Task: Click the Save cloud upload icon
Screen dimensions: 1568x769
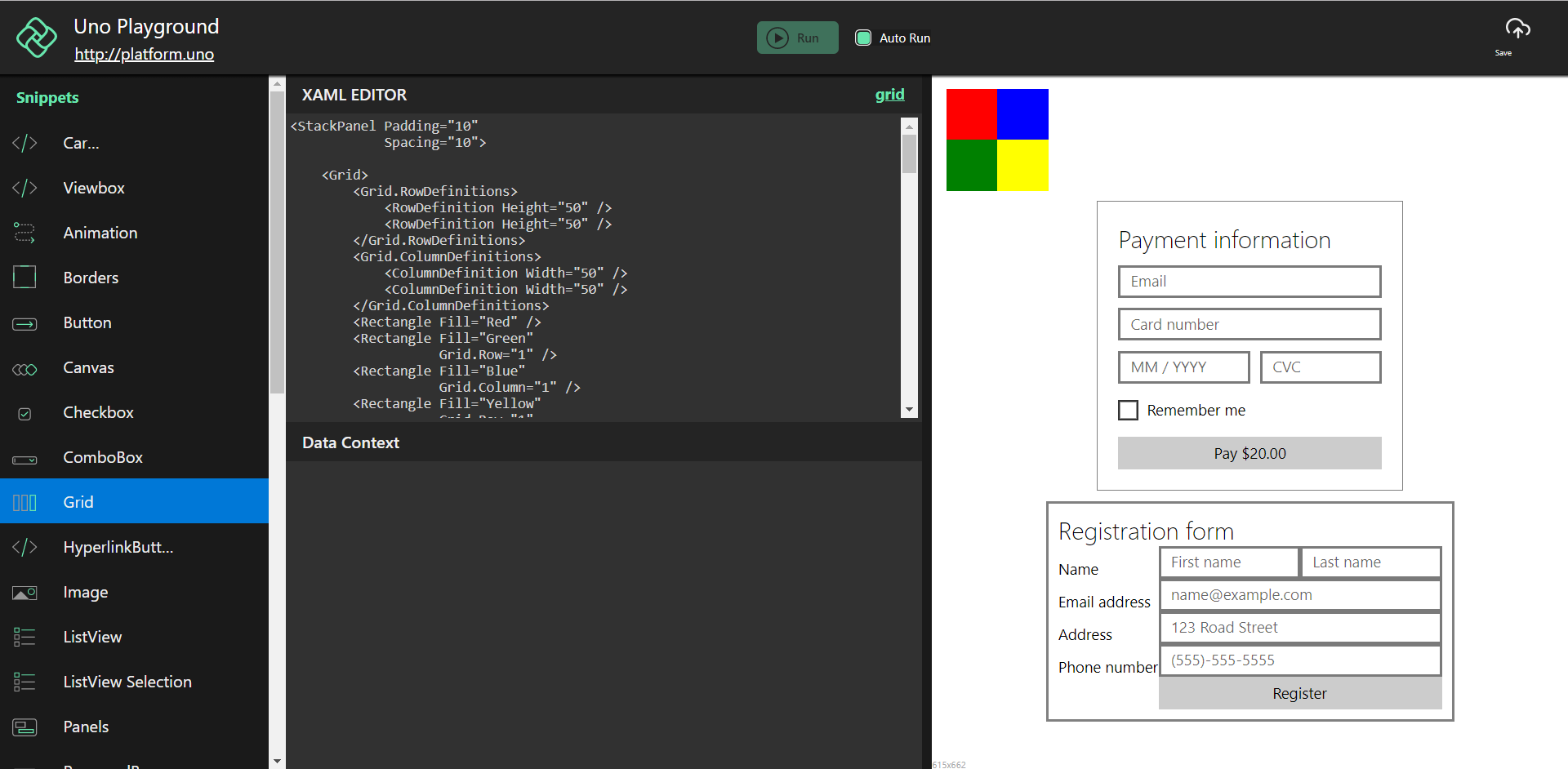Action: (1517, 29)
